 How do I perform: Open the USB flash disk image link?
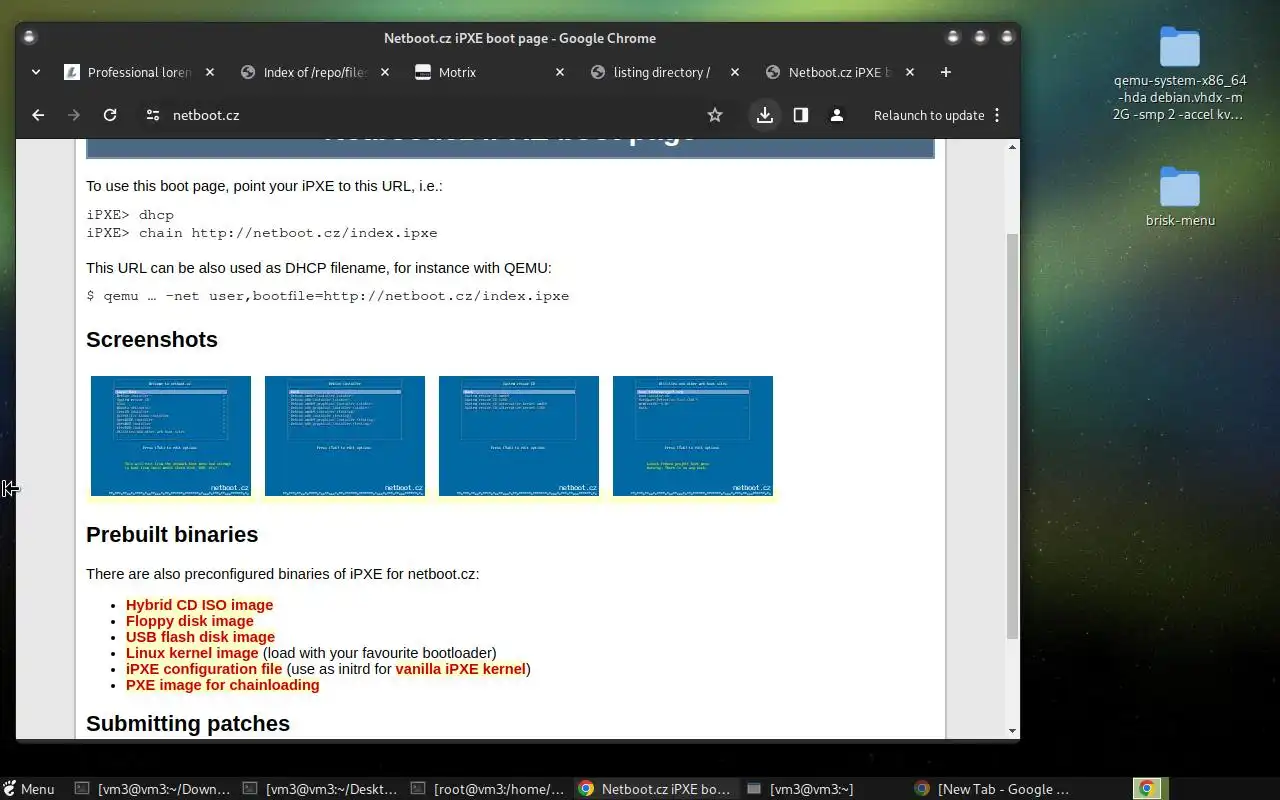pyautogui.click(x=200, y=637)
